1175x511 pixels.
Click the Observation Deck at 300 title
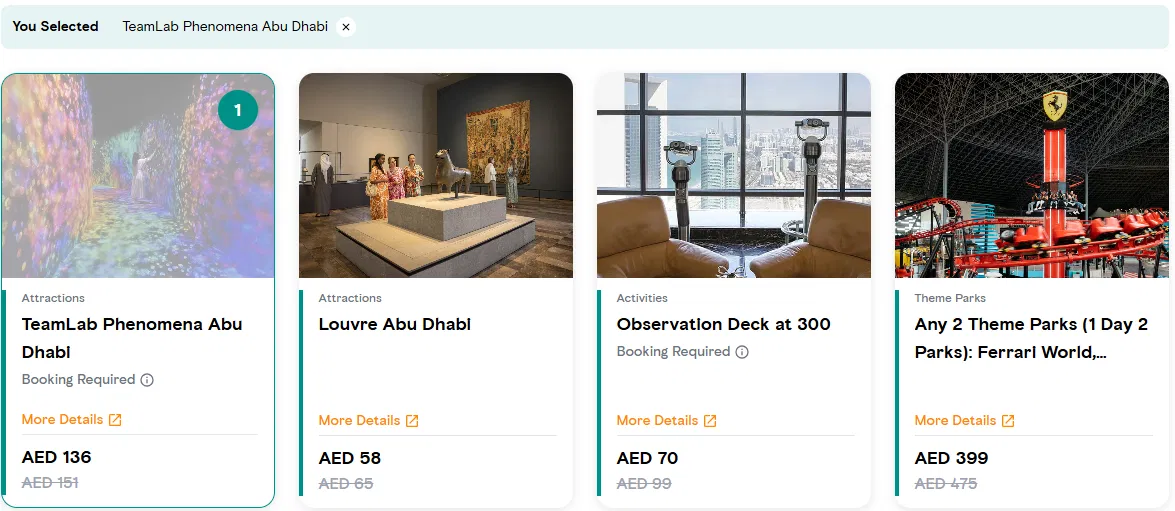click(x=723, y=324)
